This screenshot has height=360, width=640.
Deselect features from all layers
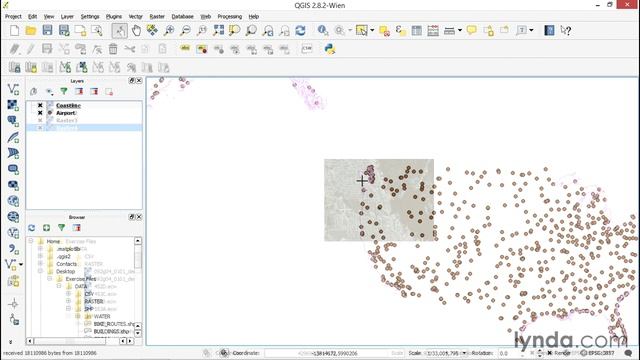click(384, 30)
